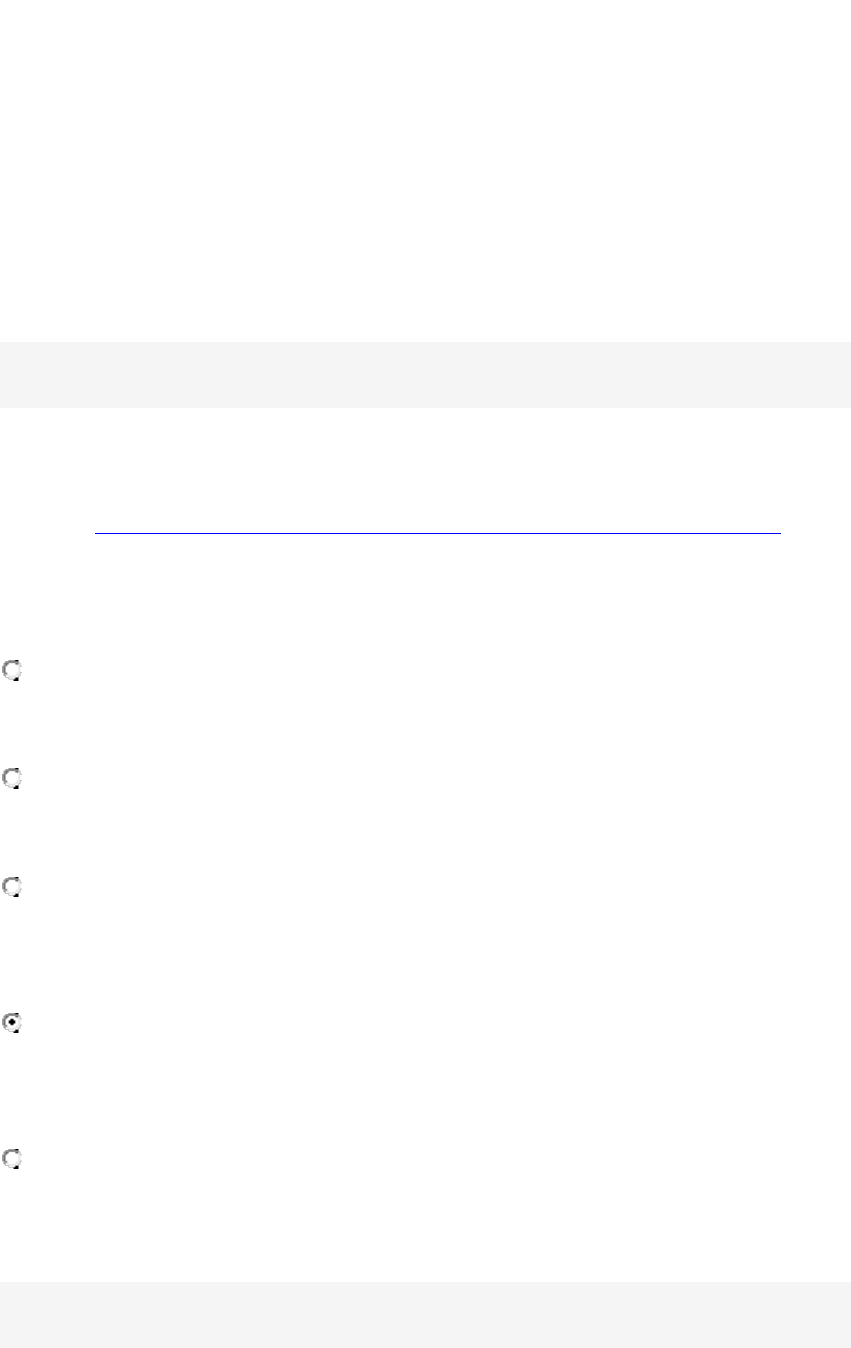The height and width of the screenshot is (1348, 851).
Task: Select the topmost unselected radio button
Action: point(12,672)
